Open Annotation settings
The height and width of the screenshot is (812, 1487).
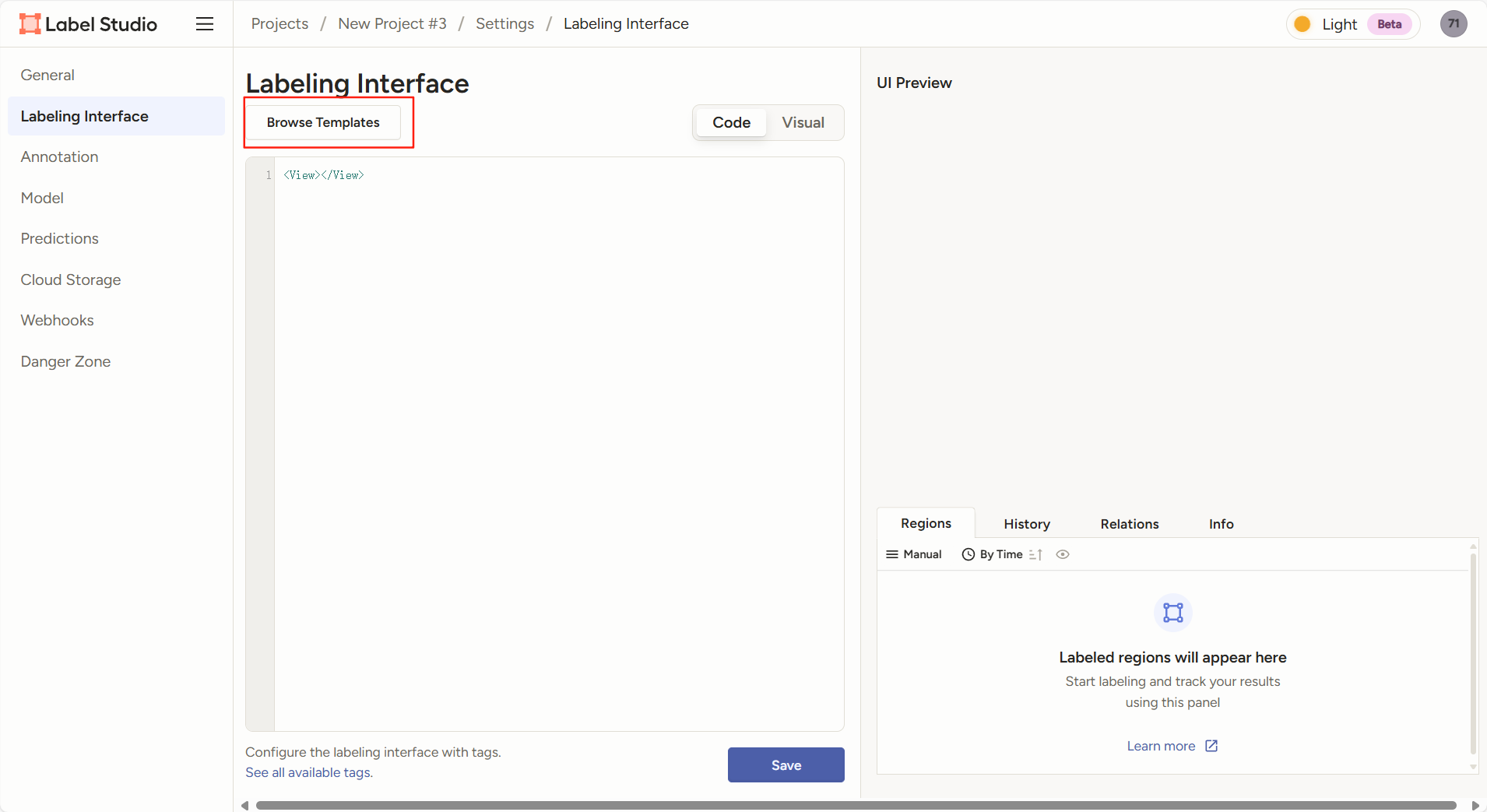point(117,156)
